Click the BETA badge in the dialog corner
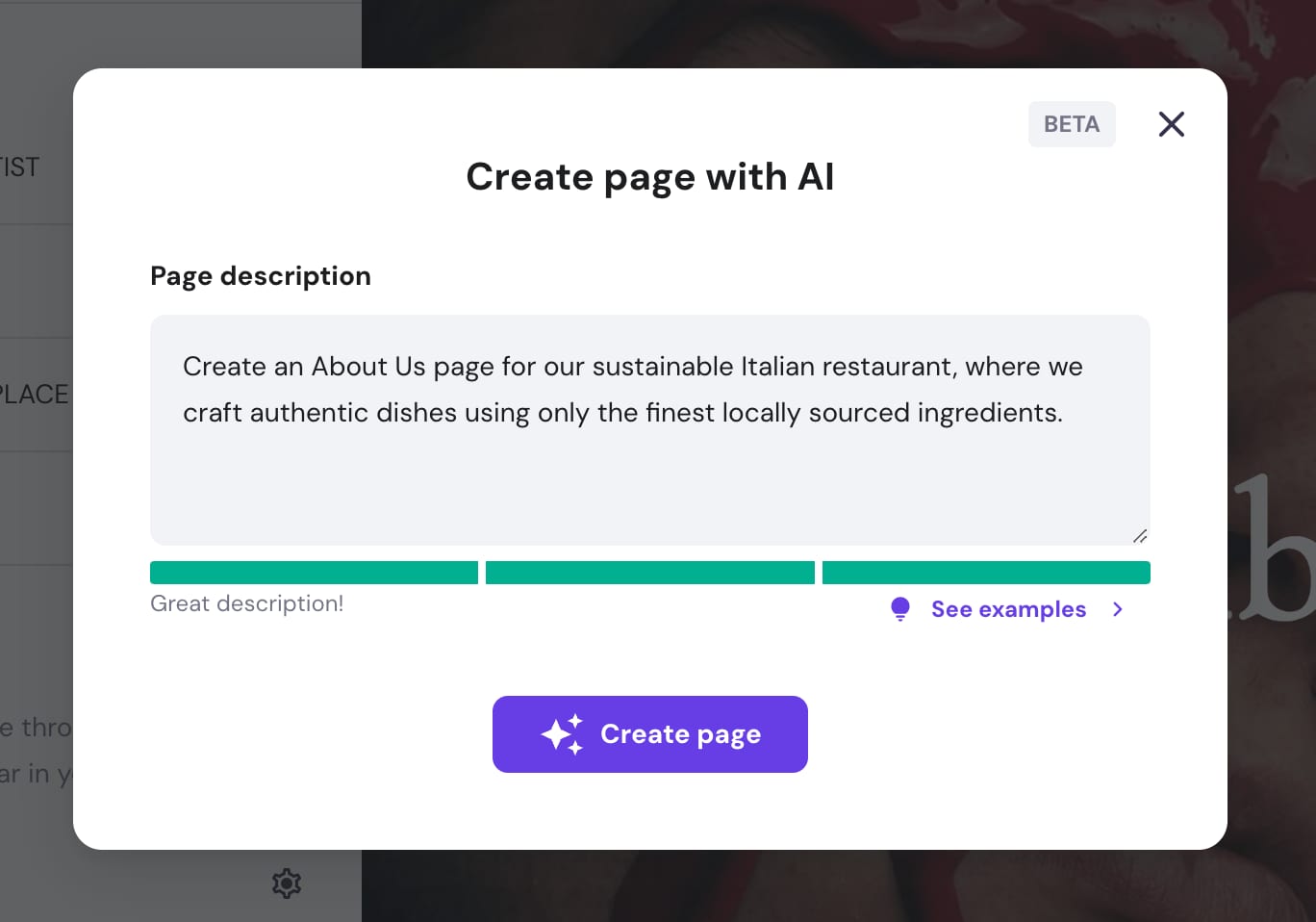Viewport: 1316px width, 922px height. coord(1072,124)
